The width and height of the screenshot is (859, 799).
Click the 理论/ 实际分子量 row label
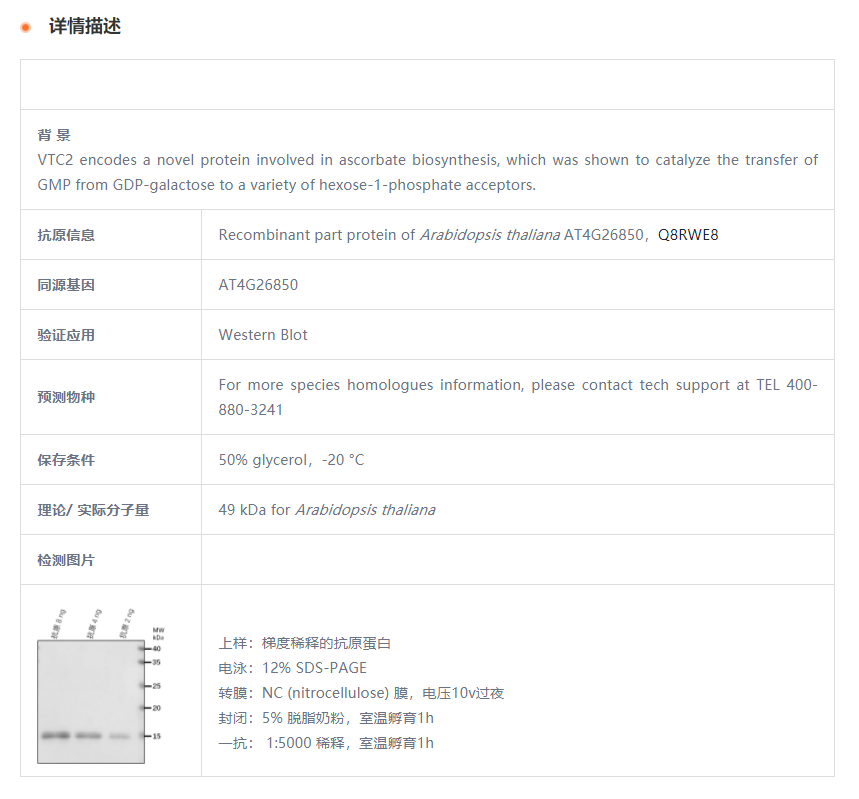tap(93, 510)
